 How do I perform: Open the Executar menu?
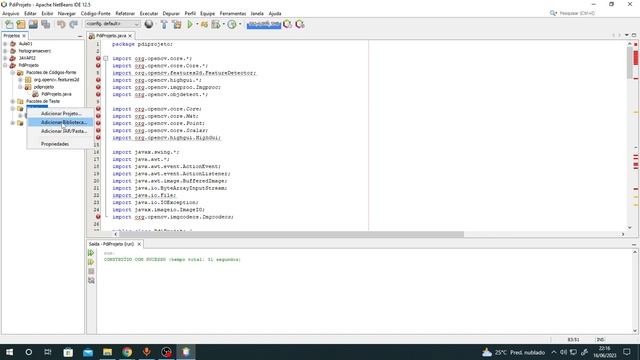click(149, 13)
